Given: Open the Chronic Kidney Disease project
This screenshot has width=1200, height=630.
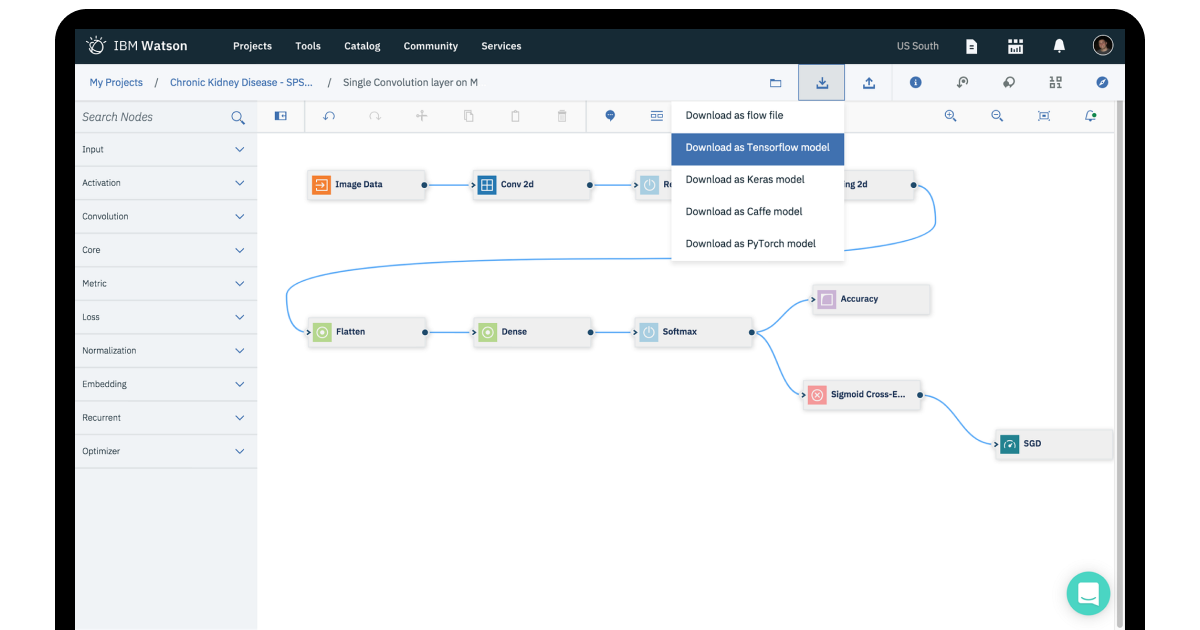Looking at the screenshot, I should tap(242, 82).
